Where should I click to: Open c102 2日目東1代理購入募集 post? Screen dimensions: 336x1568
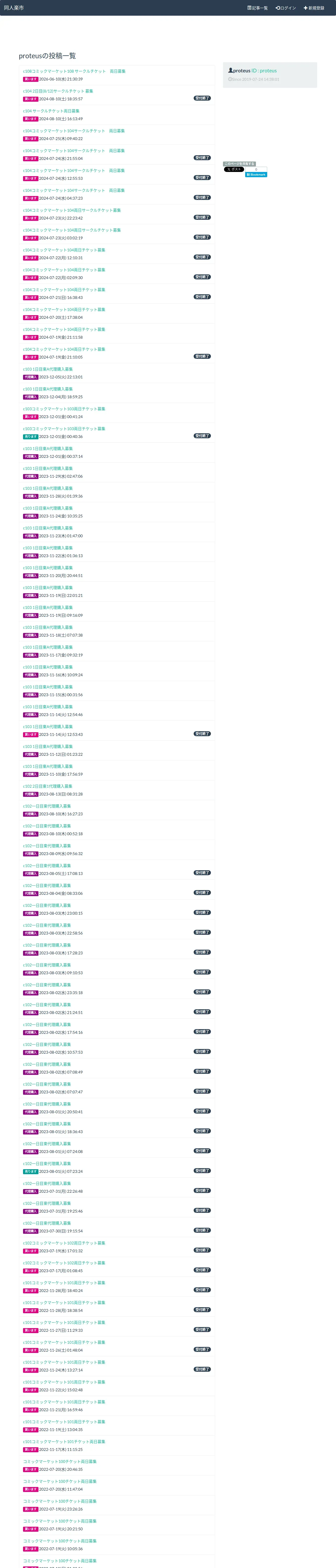click(x=48, y=786)
